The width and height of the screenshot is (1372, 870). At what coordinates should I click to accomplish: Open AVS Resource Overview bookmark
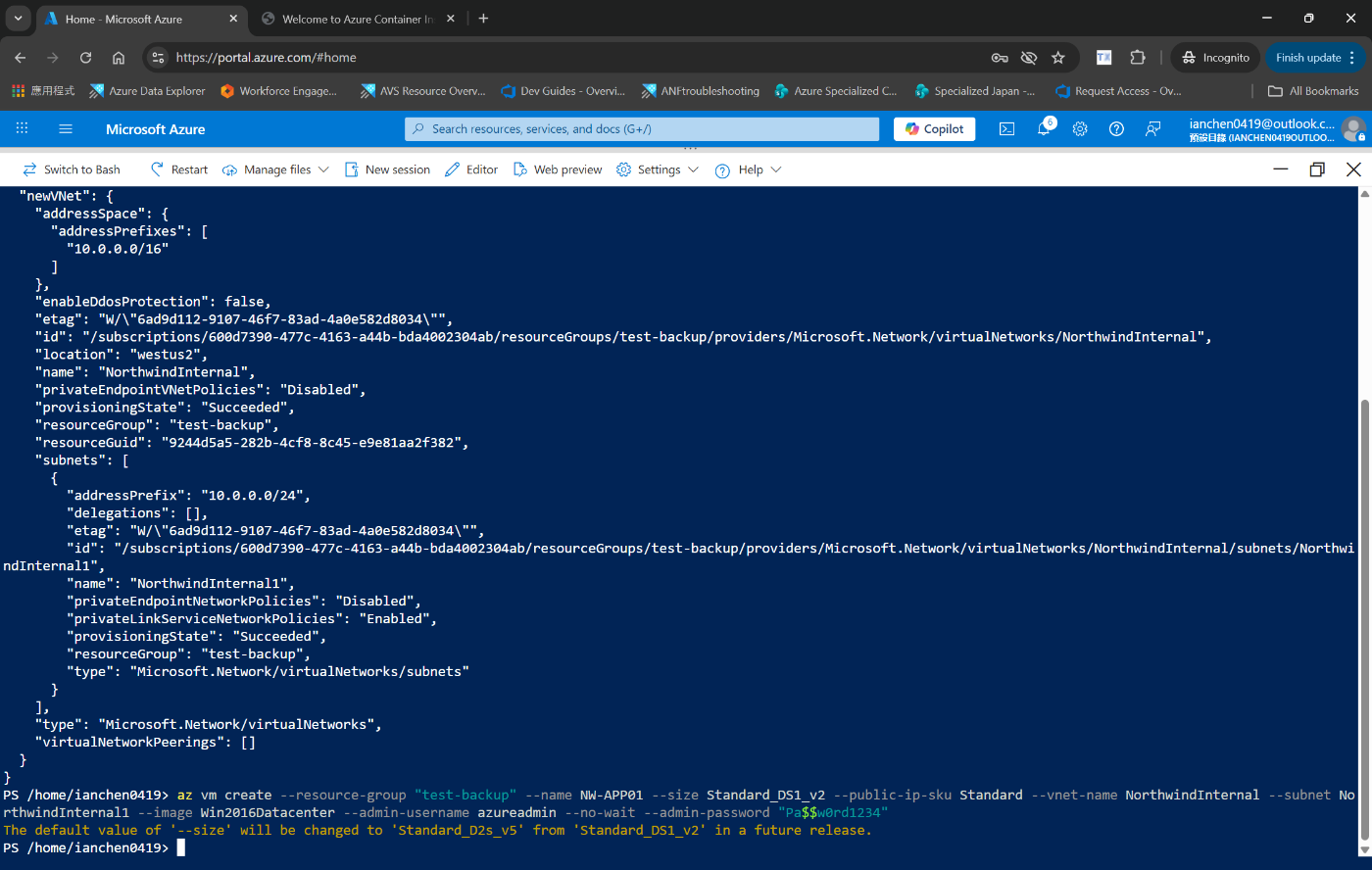tap(422, 91)
